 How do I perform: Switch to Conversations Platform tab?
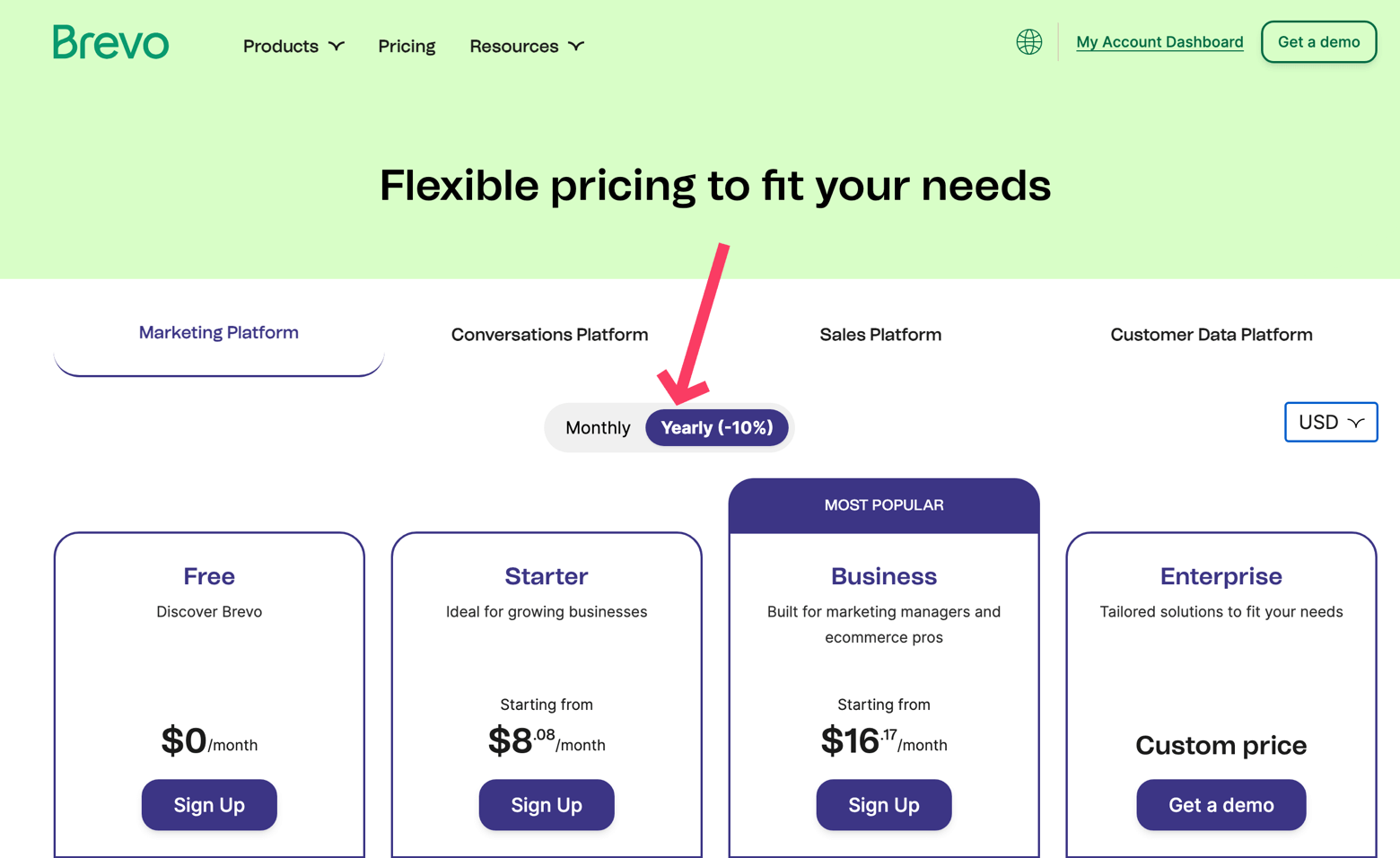(x=549, y=335)
